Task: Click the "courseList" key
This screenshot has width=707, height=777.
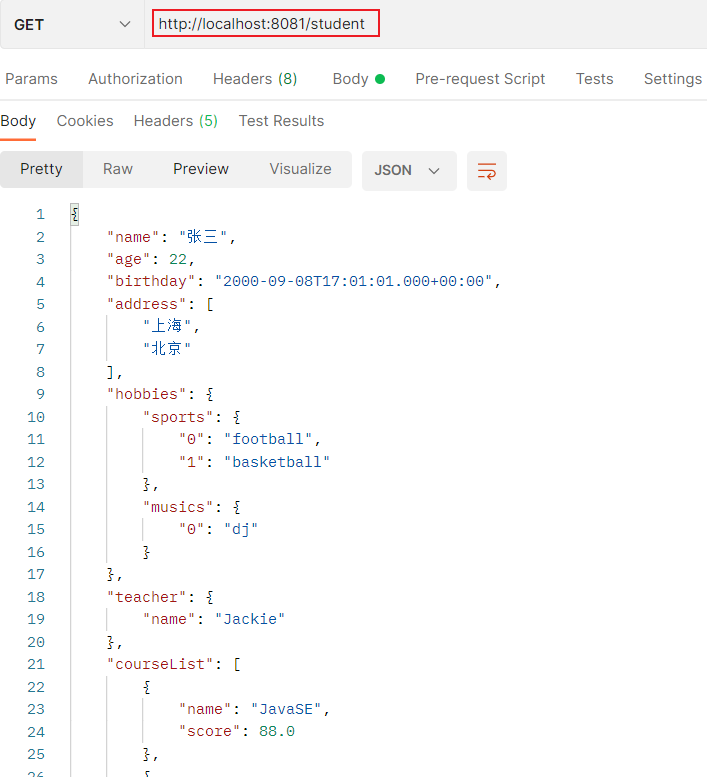Action: 160,664
